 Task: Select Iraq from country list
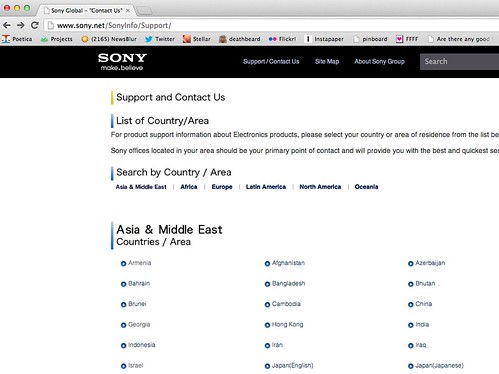(417, 345)
